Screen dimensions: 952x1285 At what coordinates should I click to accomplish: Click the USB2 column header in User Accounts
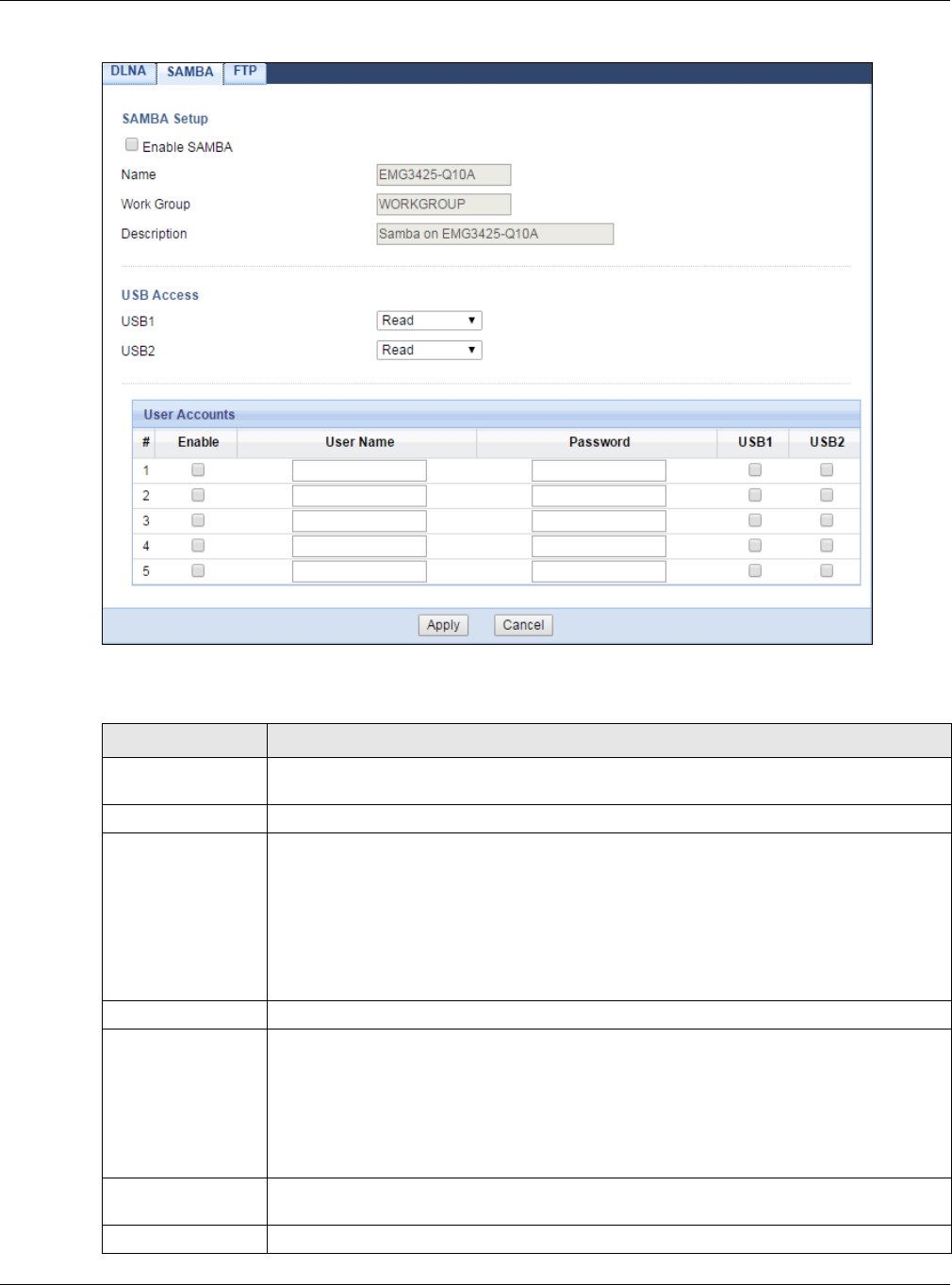click(x=827, y=442)
